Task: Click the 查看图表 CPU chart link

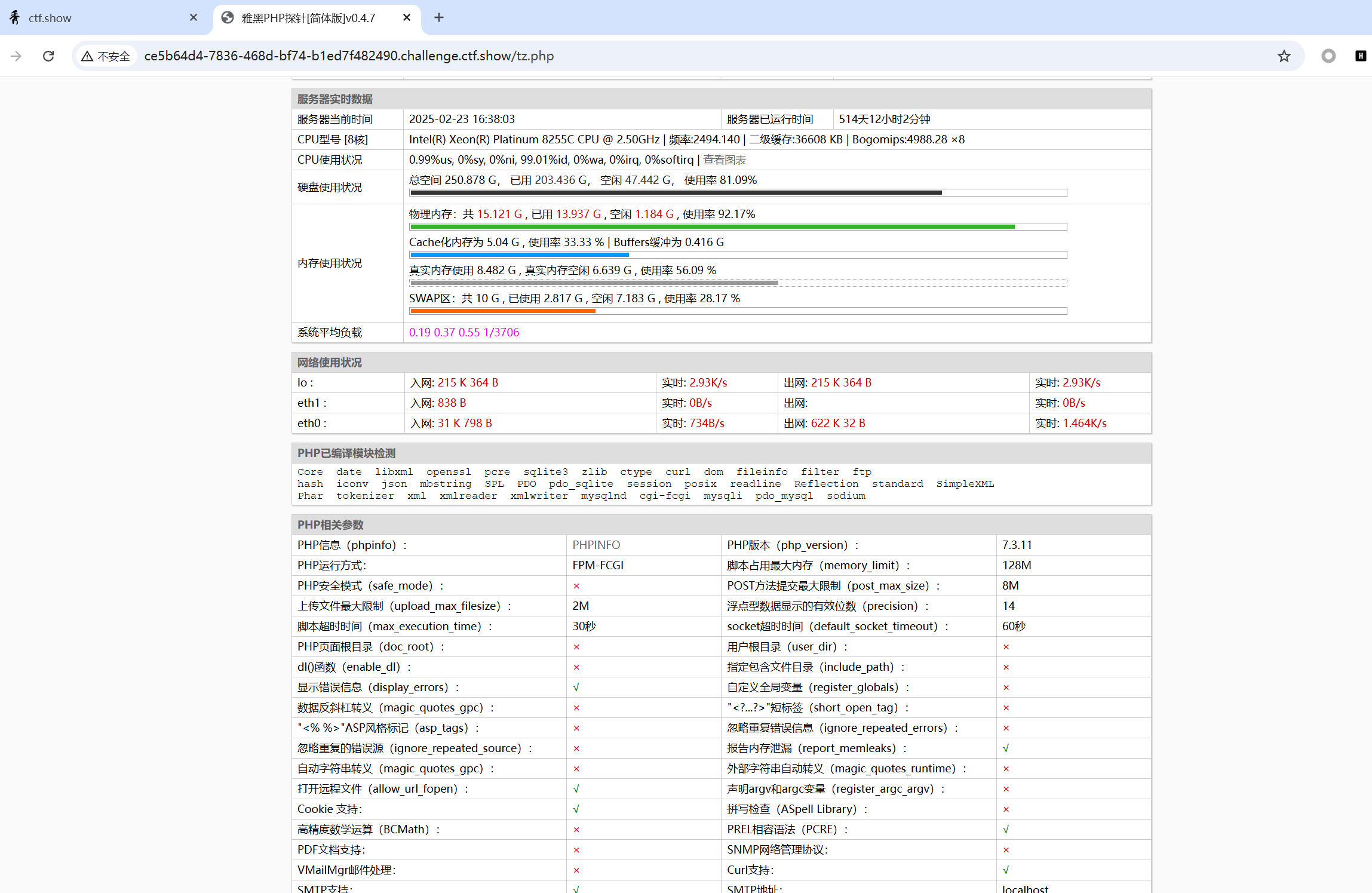Action: (x=725, y=159)
